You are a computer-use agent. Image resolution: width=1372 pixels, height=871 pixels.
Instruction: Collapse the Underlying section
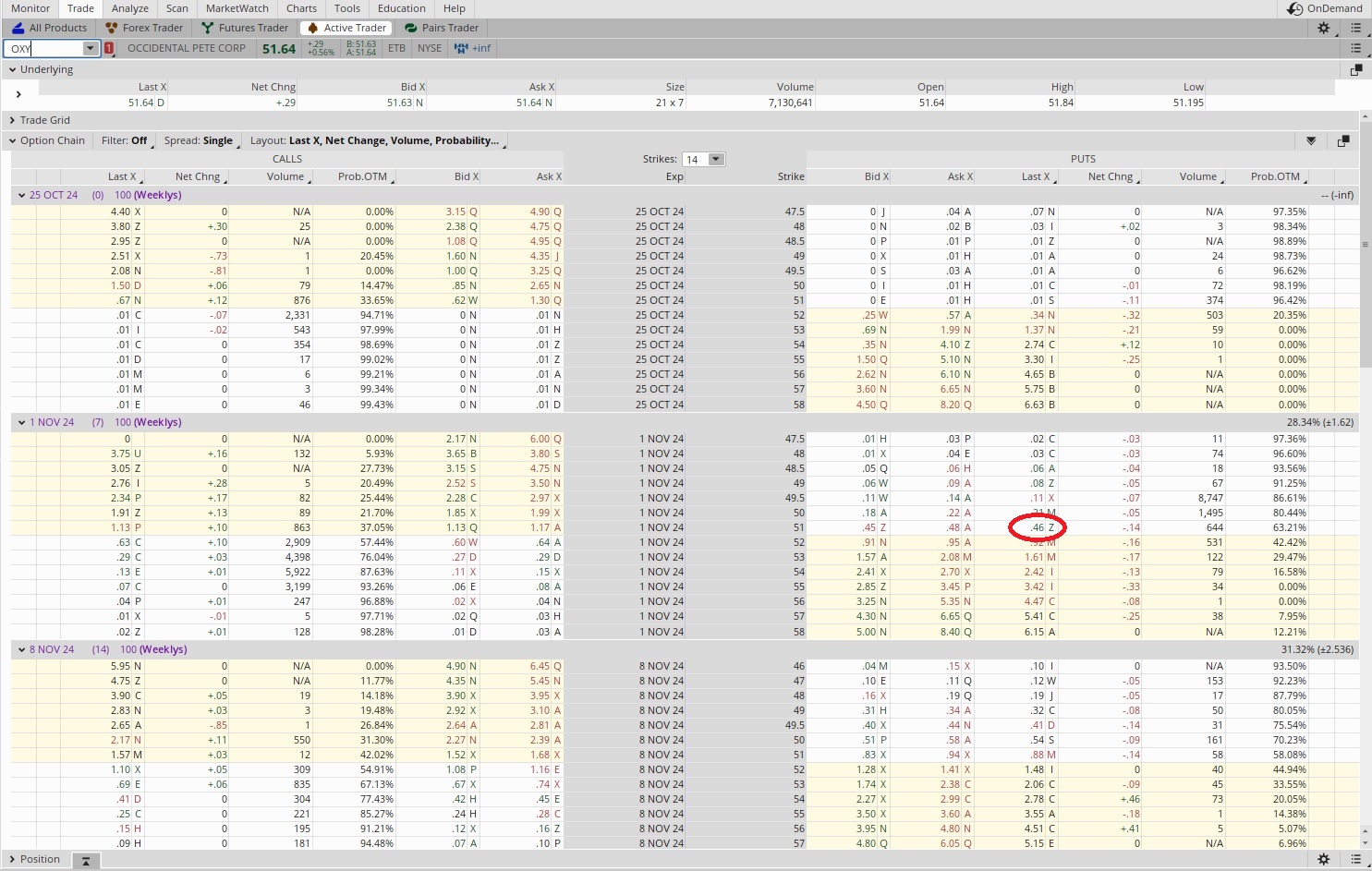(13, 70)
